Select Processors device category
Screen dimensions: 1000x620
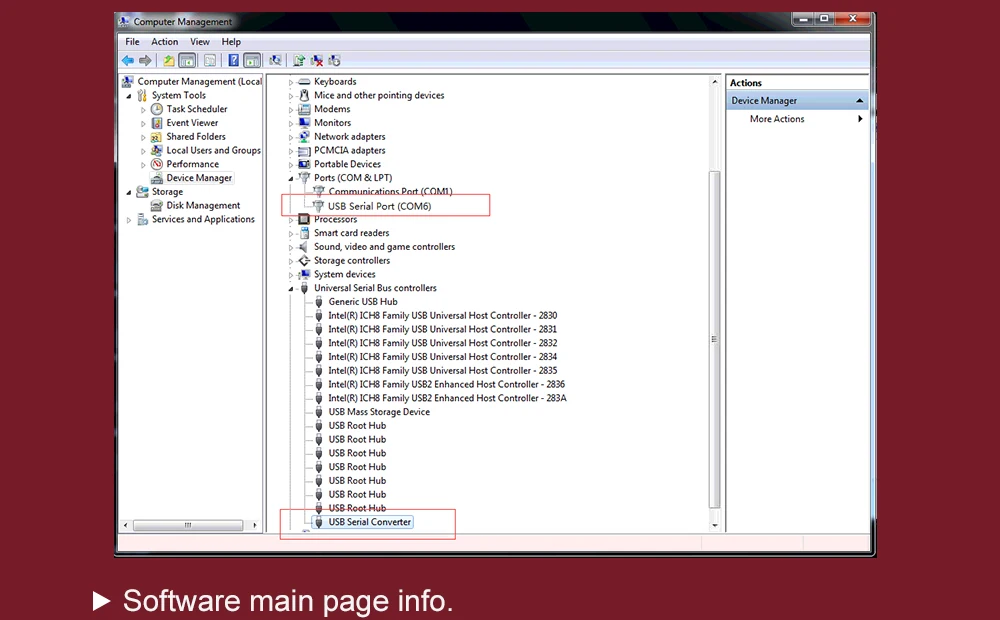(335, 219)
